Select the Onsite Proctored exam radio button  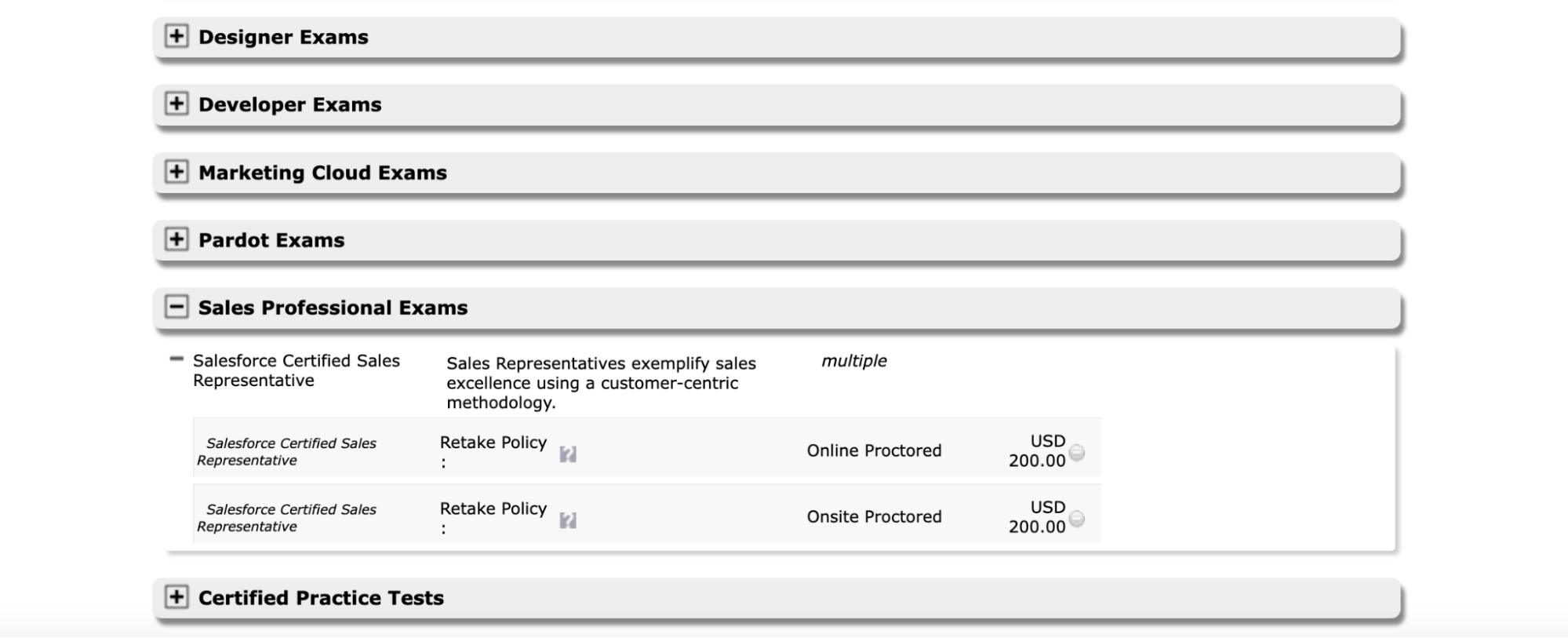click(x=1077, y=519)
